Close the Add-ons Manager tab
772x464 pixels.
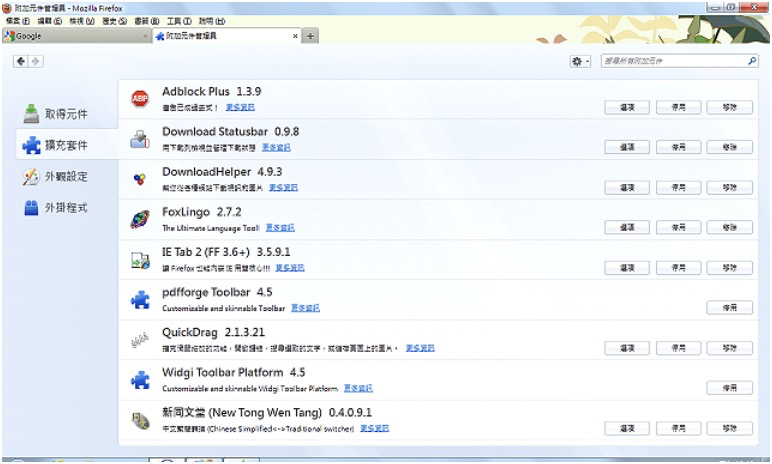click(x=295, y=36)
